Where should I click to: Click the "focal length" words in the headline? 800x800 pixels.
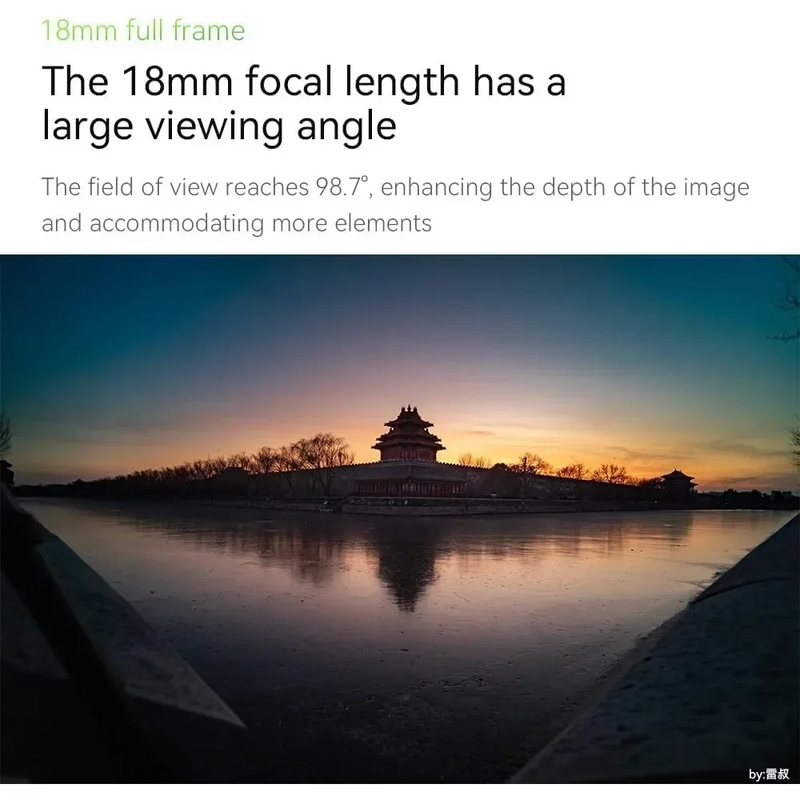[352, 83]
